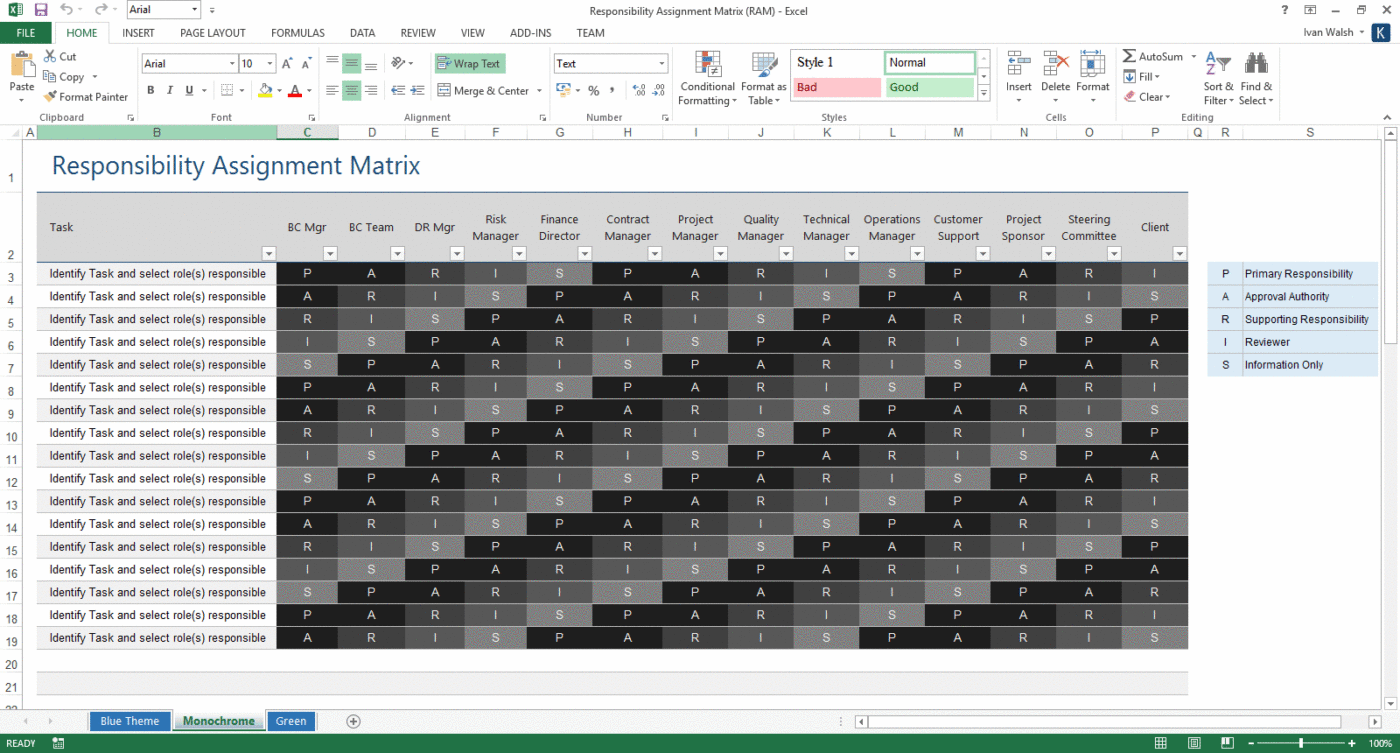Click the Format as Table icon
Viewport: 1400px width, 753px height.
coord(763,77)
